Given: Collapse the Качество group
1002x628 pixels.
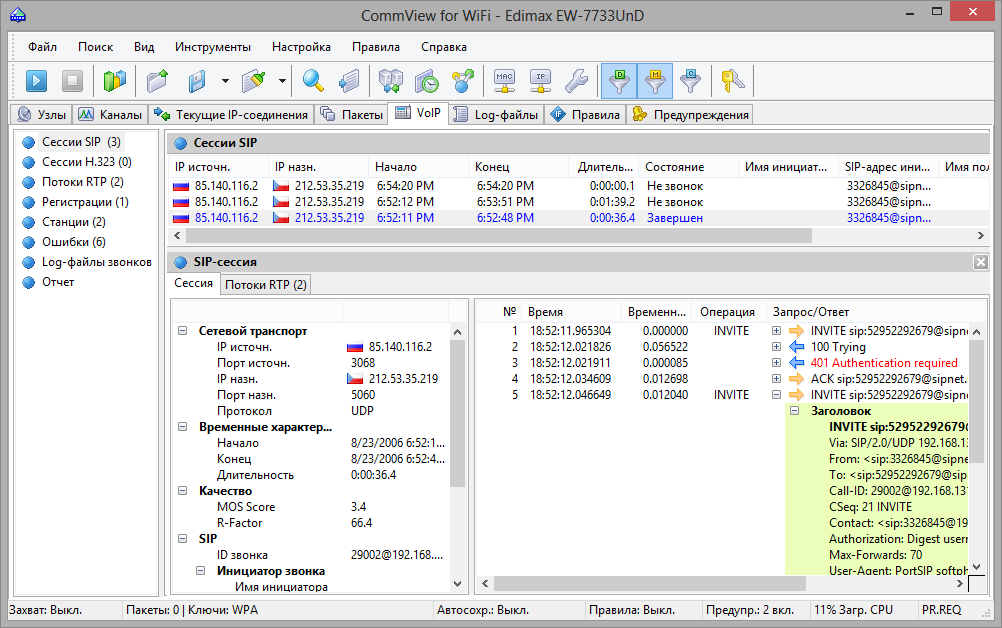Looking at the screenshot, I should tap(183, 491).
